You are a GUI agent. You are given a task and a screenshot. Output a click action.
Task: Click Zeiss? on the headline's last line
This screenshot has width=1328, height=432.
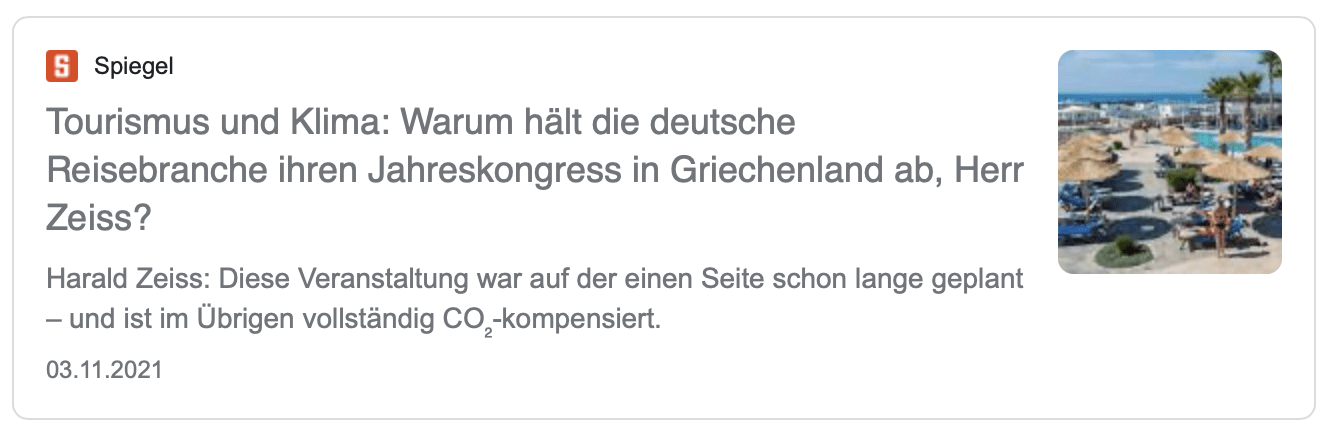pos(97,216)
